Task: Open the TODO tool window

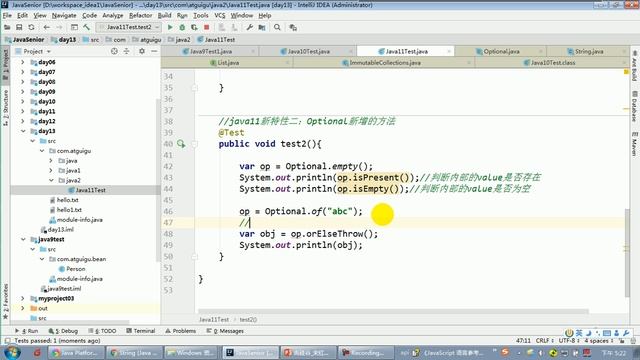Action: coord(103,331)
